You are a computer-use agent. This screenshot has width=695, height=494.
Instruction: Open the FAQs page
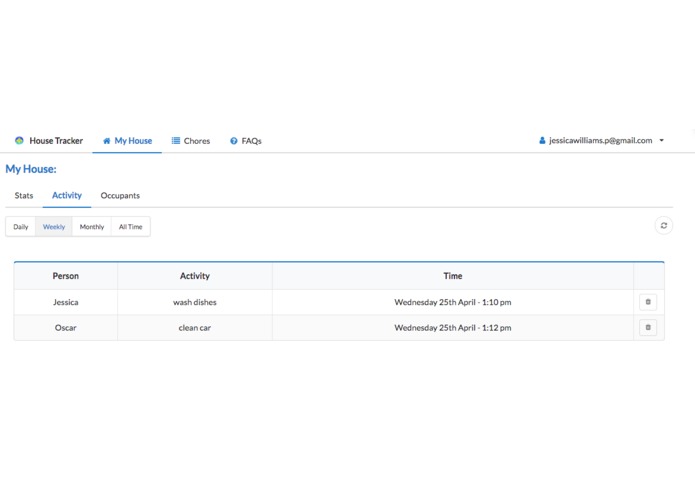(246, 141)
